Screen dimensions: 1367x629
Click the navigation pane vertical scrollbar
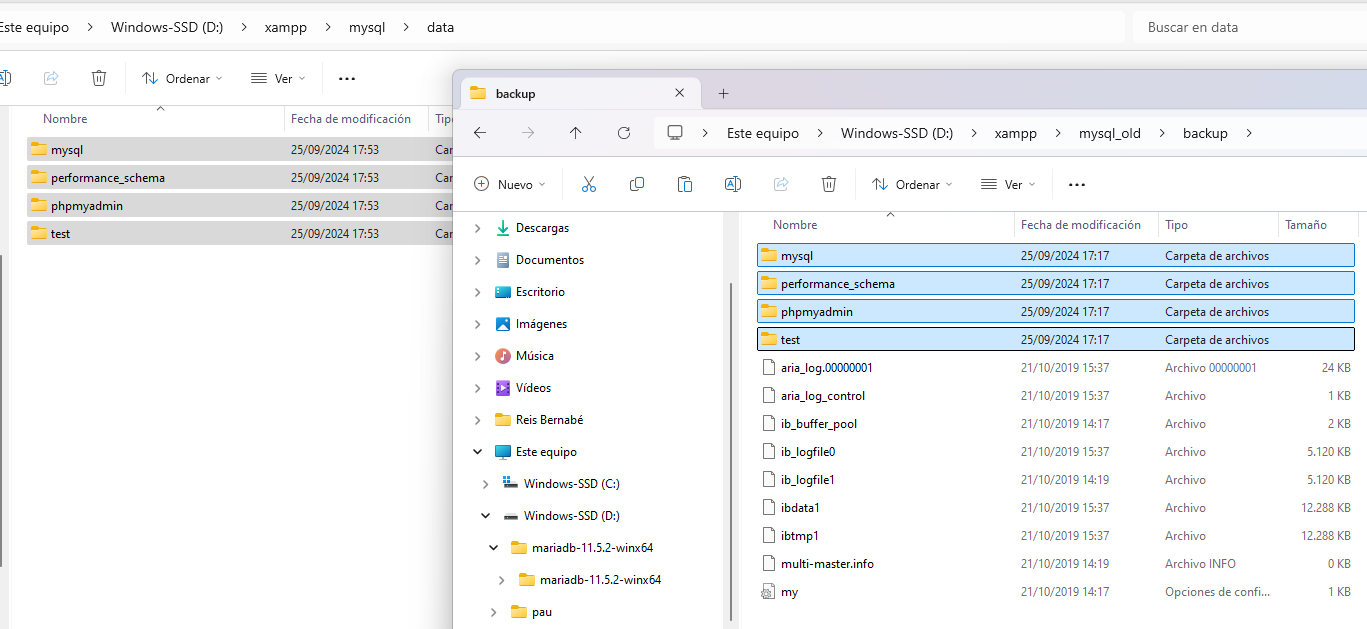click(732, 450)
